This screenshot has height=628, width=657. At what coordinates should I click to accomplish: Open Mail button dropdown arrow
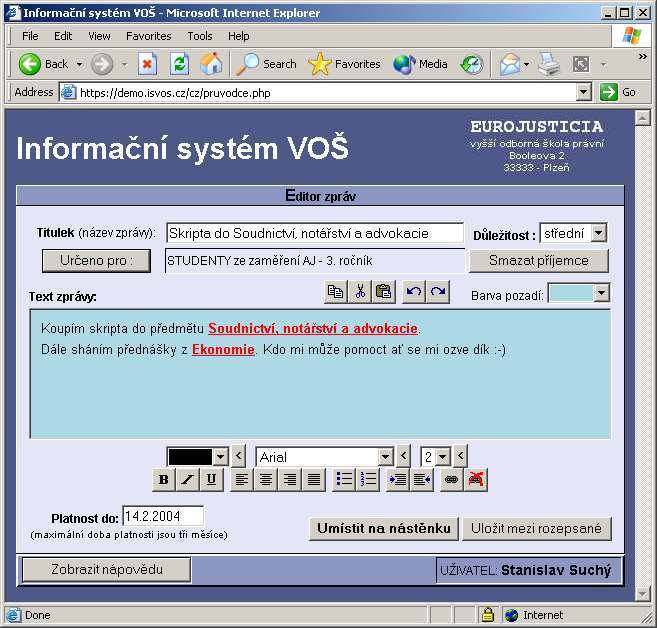526,65
